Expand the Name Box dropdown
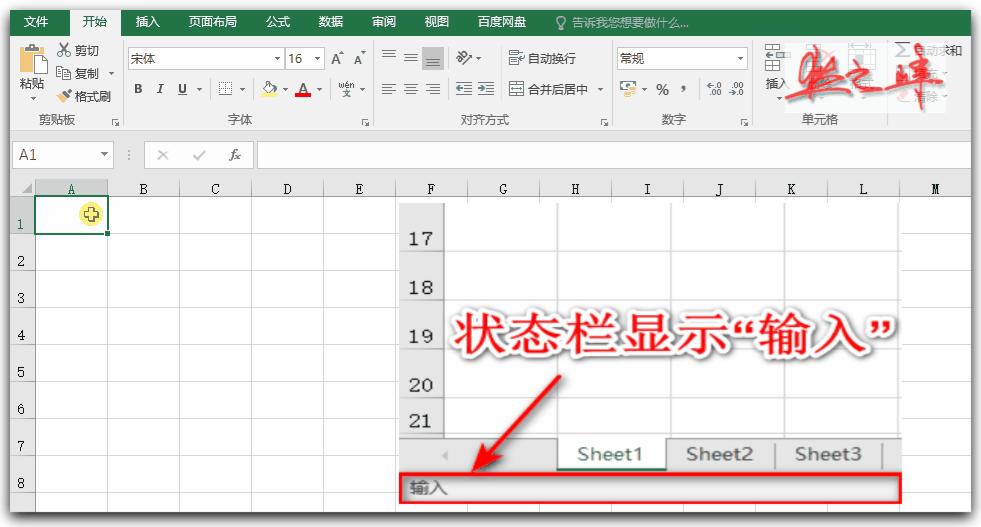981x527 pixels. (104, 154)
